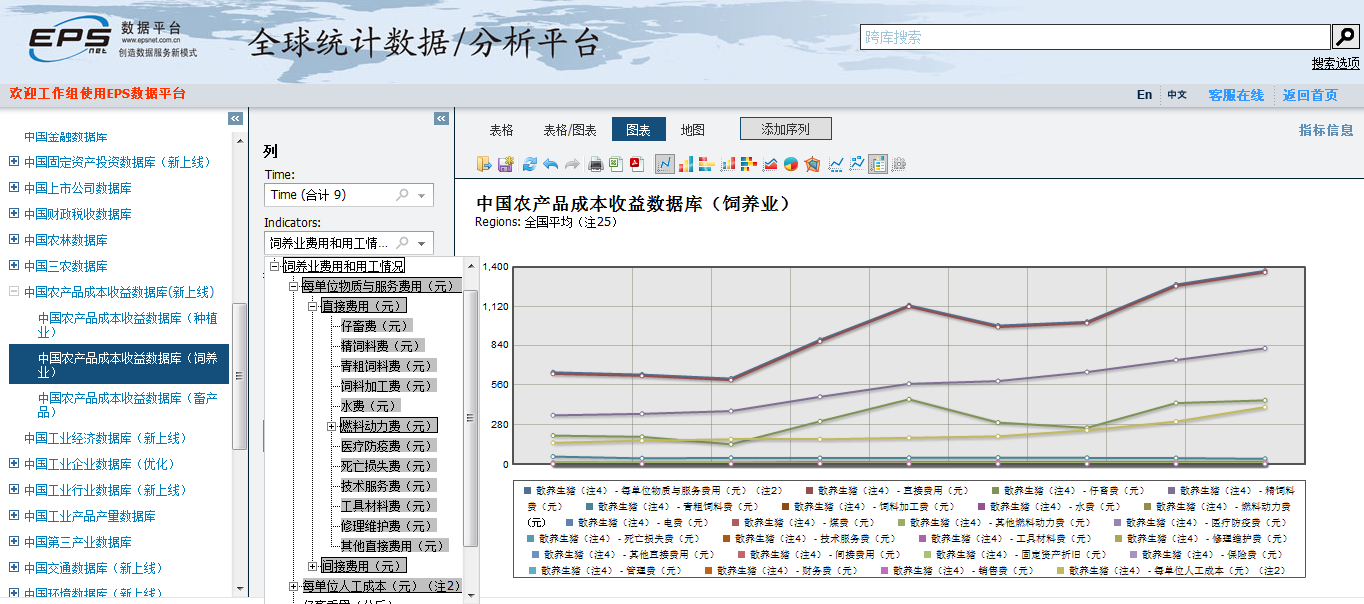
Task: Select the line chart type icon
Action: click(x=665, y=164)
